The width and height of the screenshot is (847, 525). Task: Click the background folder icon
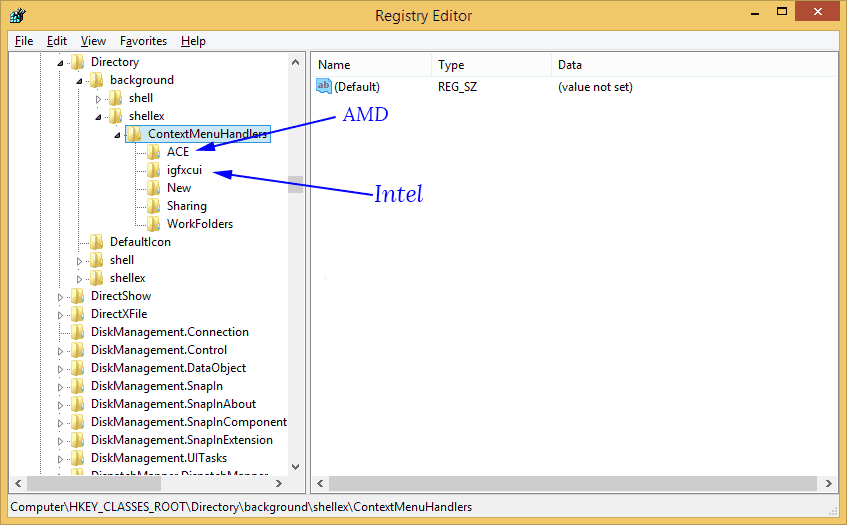click(x=97, y=80)
